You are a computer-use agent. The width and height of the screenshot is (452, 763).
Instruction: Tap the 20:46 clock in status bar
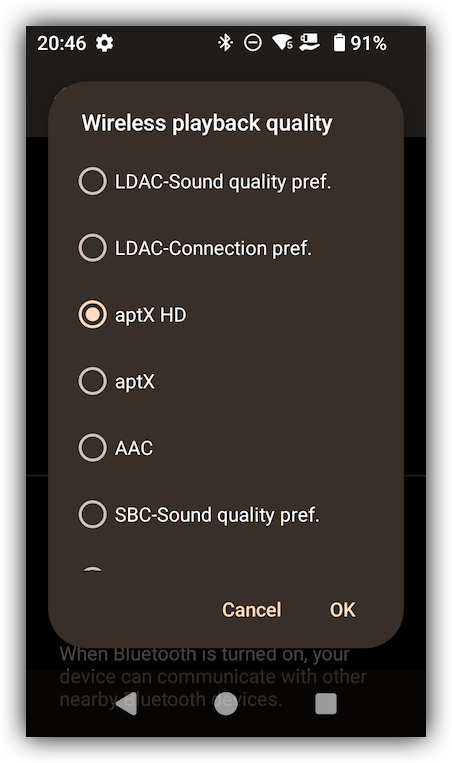pyautogui.click(x=62, y=43)
